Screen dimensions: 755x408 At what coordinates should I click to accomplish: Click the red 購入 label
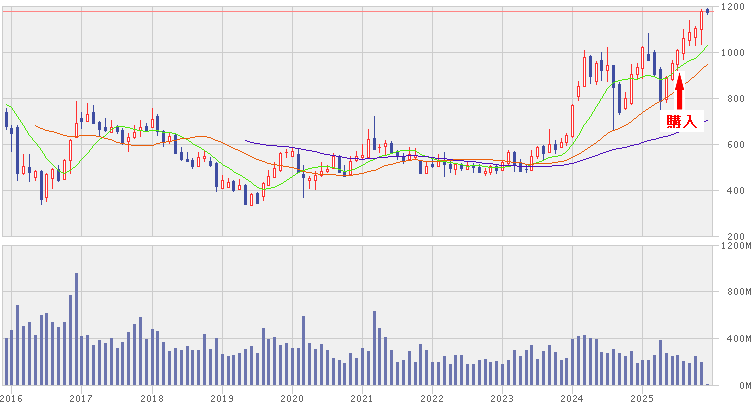(681, 121)
